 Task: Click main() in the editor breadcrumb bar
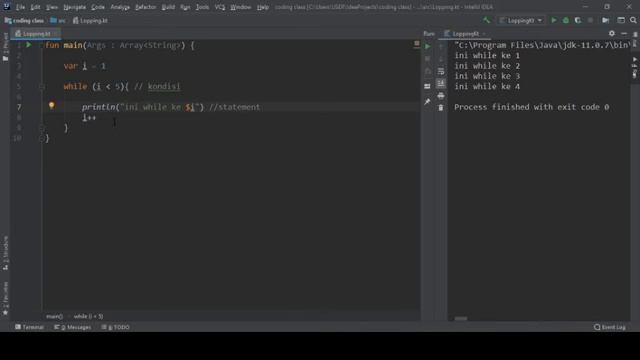click(x=54, y=316)
